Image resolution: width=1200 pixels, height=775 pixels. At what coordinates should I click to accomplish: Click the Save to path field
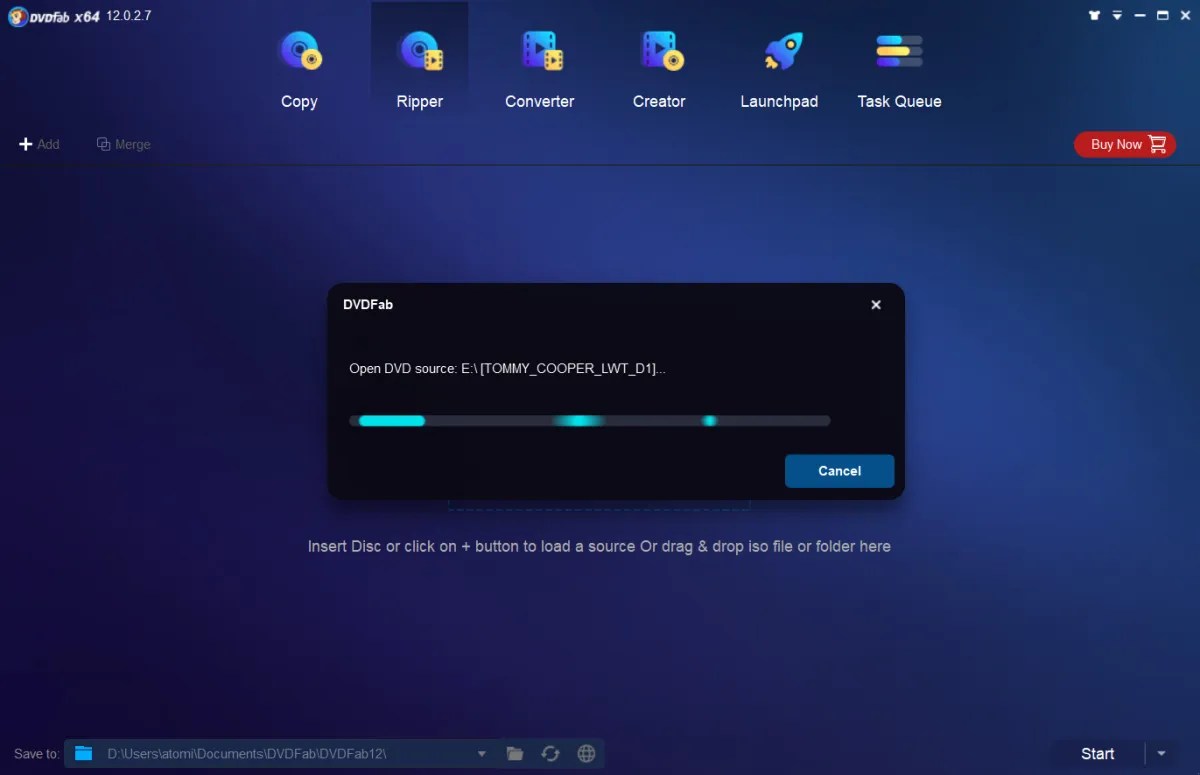(x=280, y=753)
